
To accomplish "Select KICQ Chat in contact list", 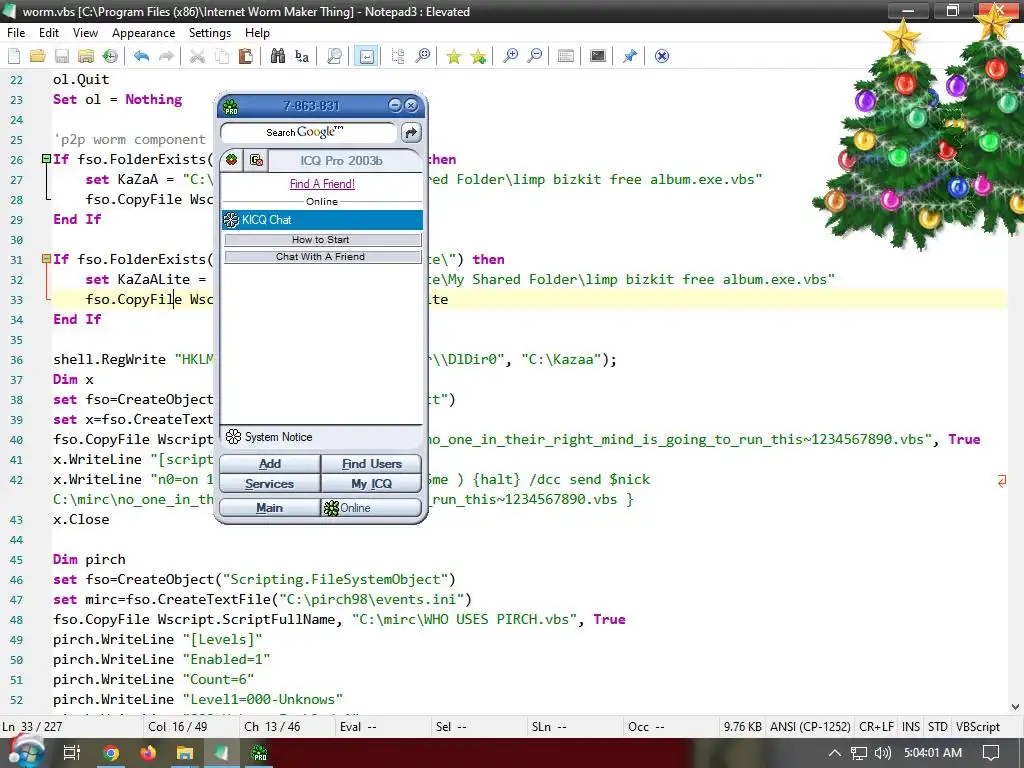I will click(322, 220).
